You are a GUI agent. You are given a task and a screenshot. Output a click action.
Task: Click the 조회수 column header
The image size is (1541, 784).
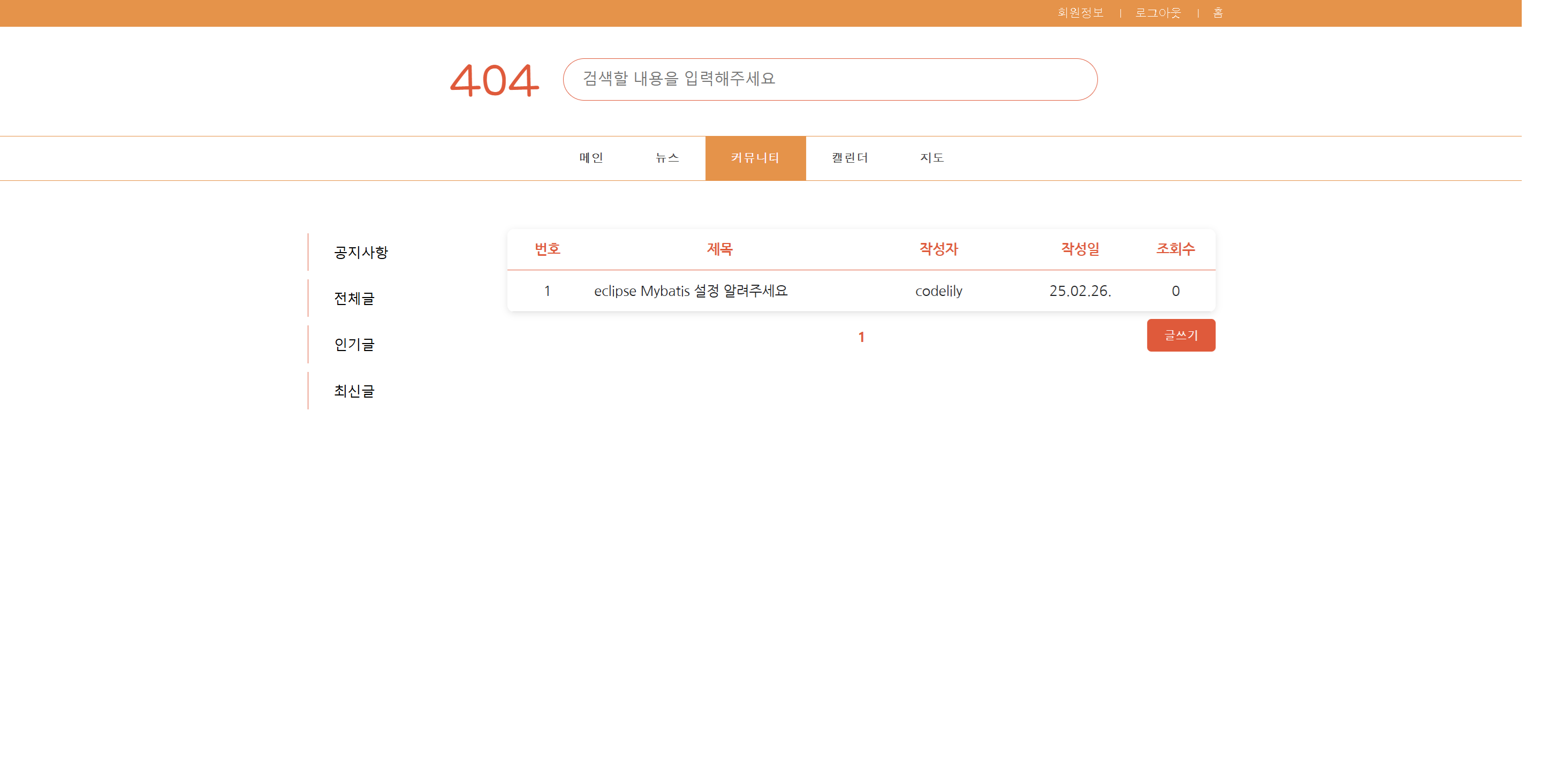1175,249
